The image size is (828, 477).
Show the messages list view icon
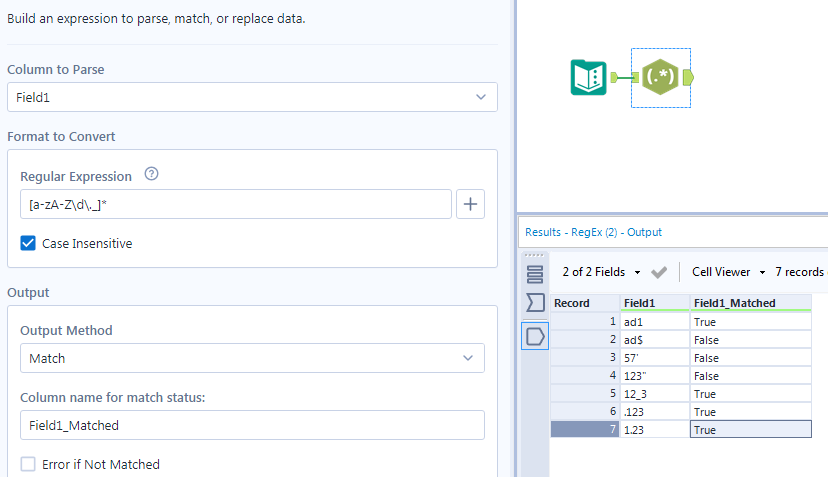pyautogui.click(x=535, y=273)
